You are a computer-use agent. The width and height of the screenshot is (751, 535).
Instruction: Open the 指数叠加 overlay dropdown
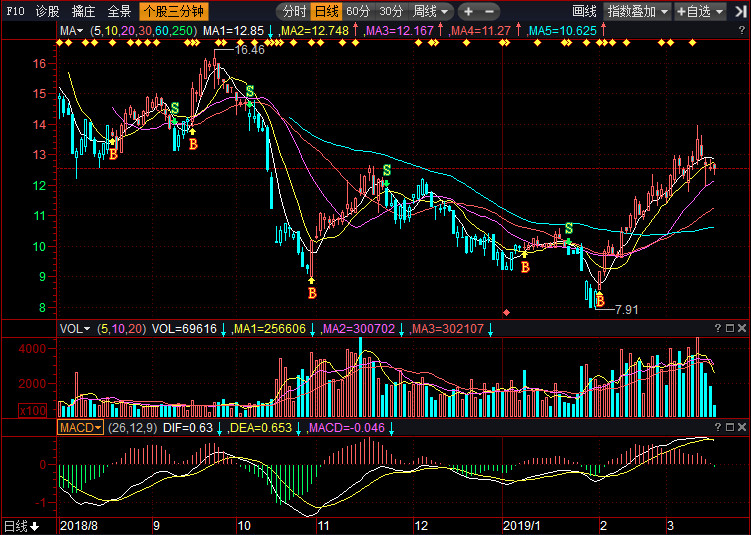(638, 12)
